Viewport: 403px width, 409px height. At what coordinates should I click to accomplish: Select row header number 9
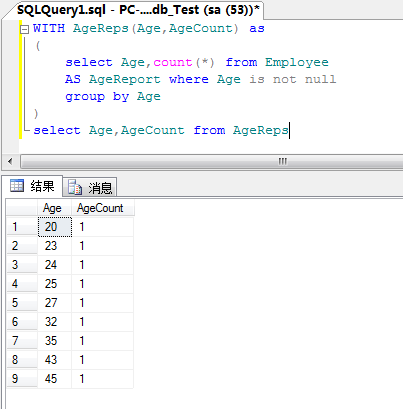click(x=22, y=379)
